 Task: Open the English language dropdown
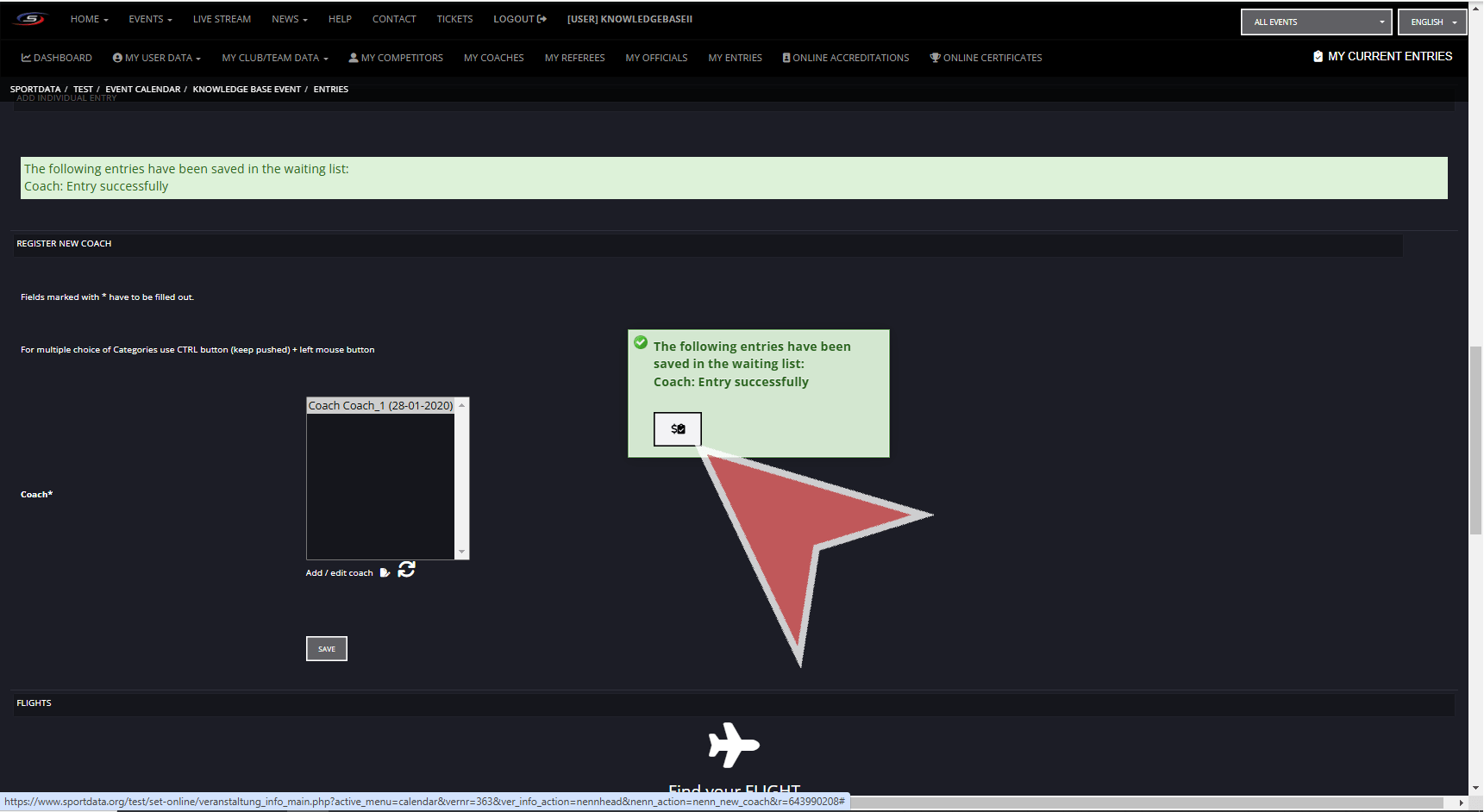click(x=1431, y=22)
